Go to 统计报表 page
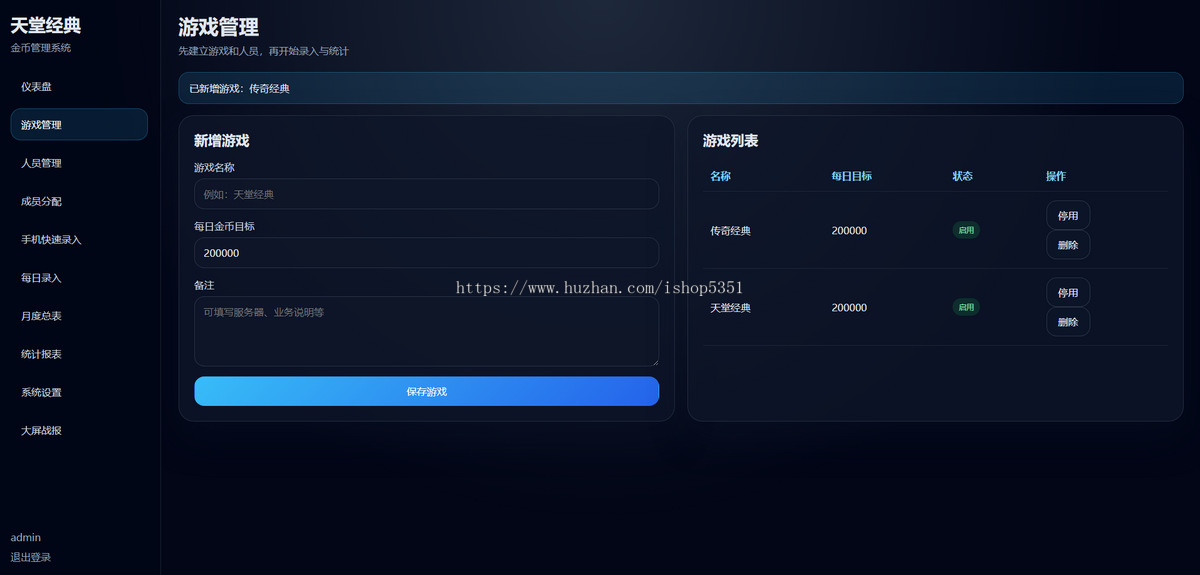1200x575 pixels. [79, 354]
